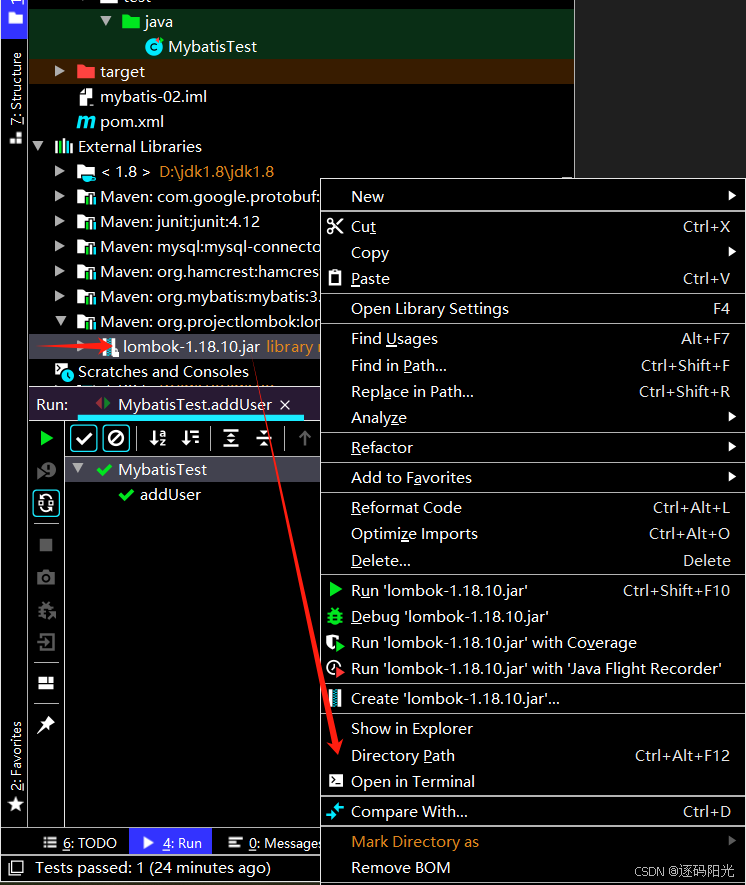Click the tool windows quick-access icon
Image resolution: width=746 pixels, height=885 pixels.
coord(16,867)
